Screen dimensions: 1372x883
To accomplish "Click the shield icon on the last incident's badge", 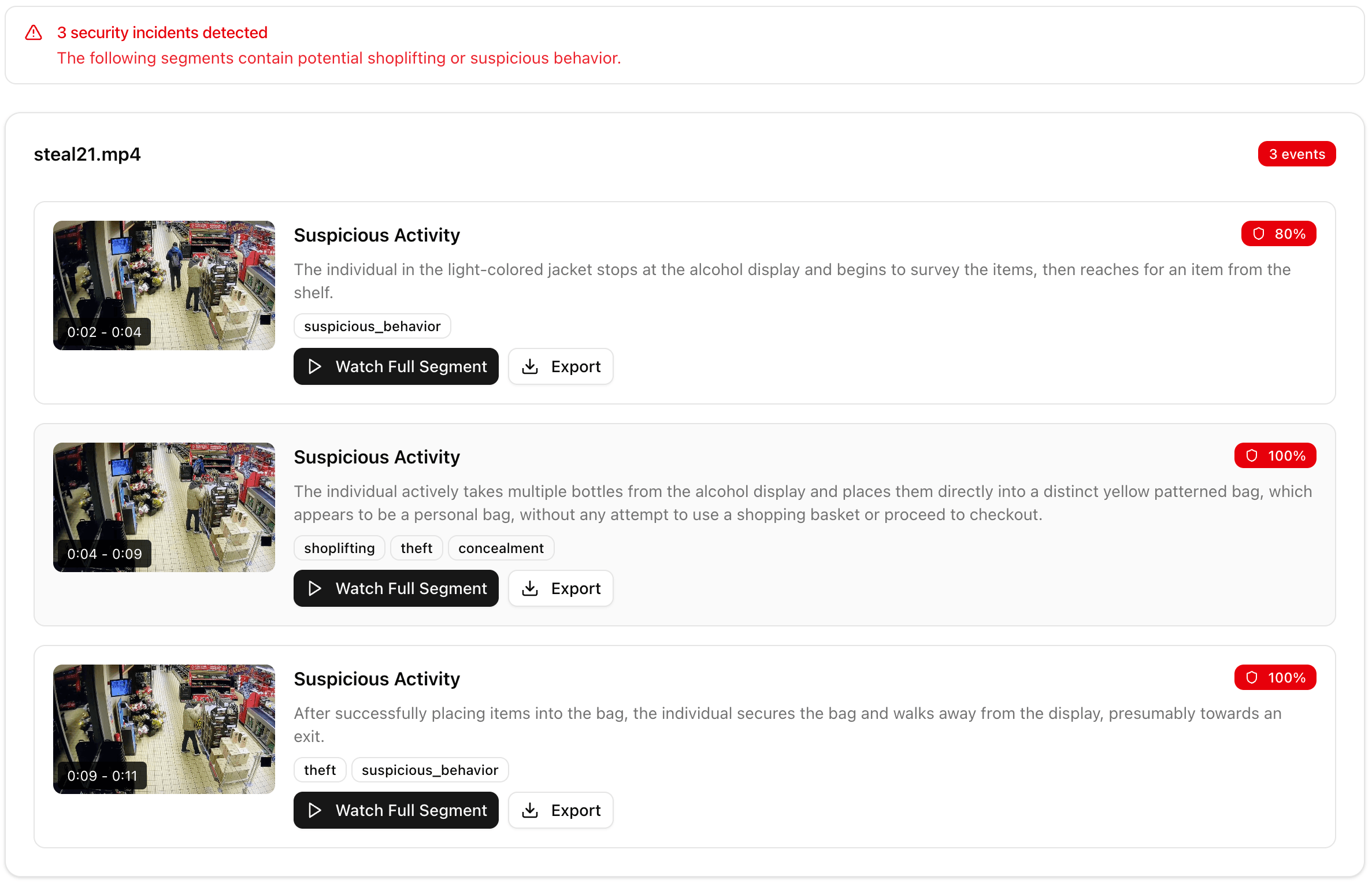I will [x=1252, y=677].
